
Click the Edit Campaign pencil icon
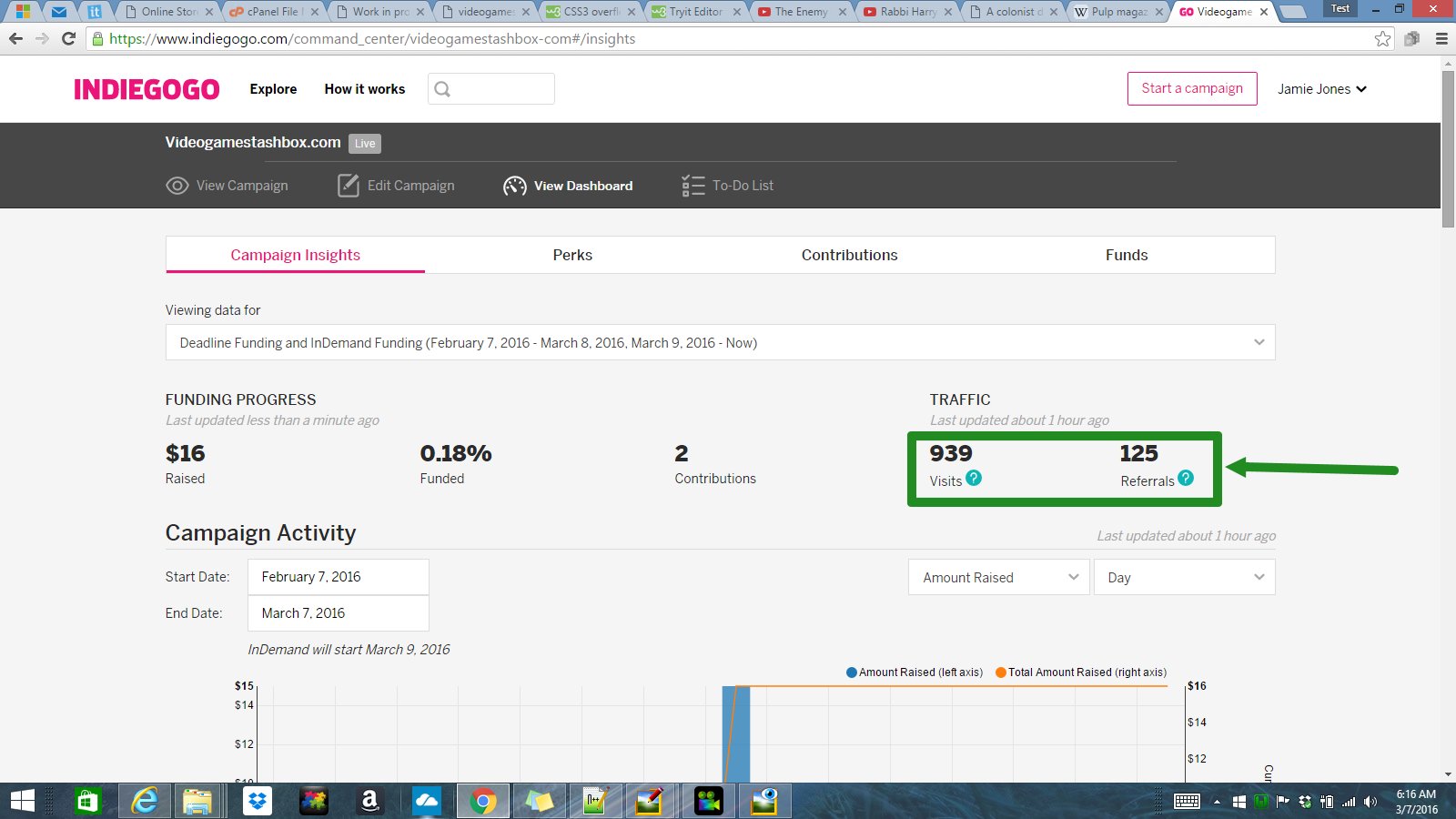[x=348, y=186]
